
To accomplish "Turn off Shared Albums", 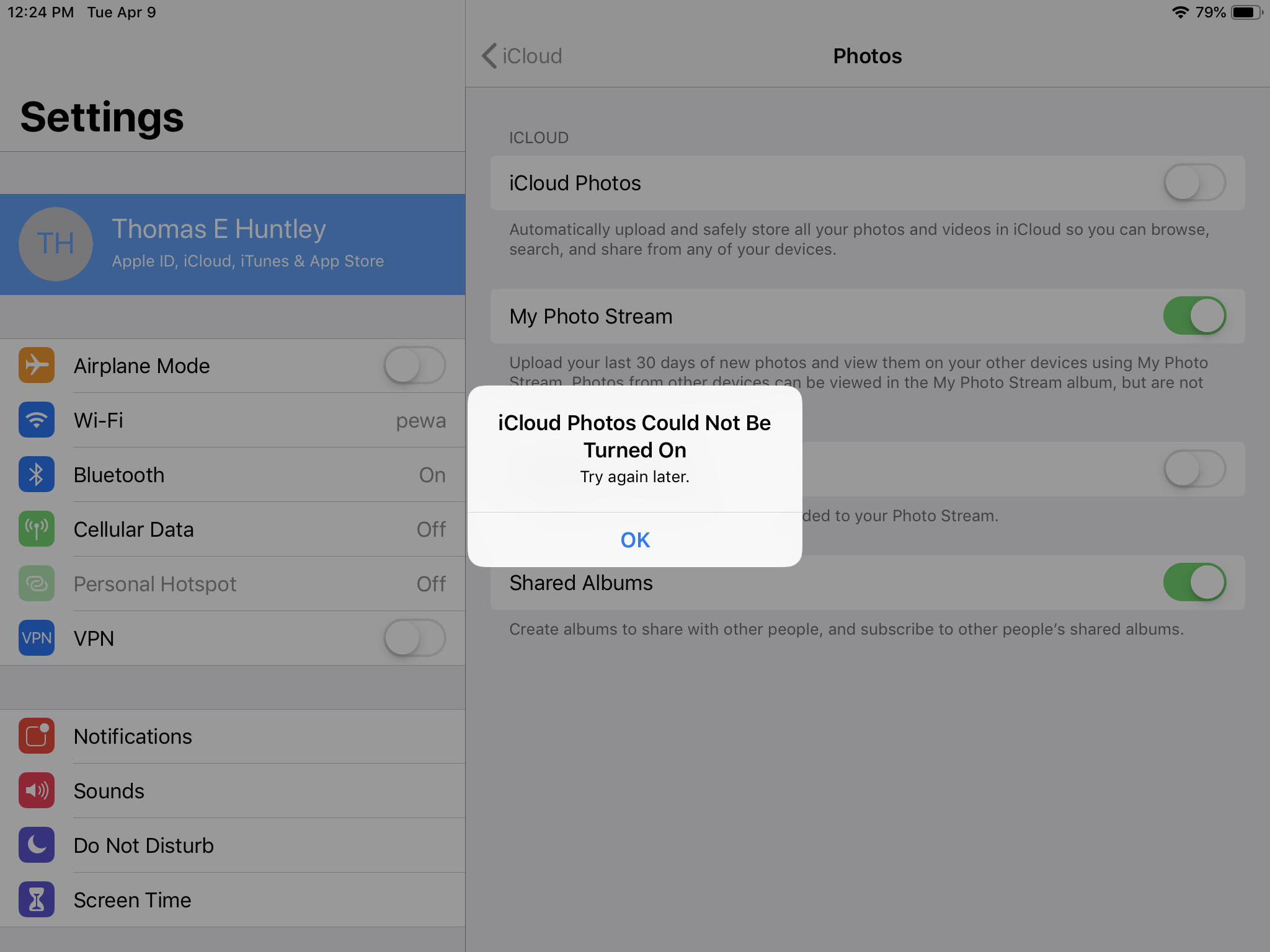I will (x=1194, y=582).
